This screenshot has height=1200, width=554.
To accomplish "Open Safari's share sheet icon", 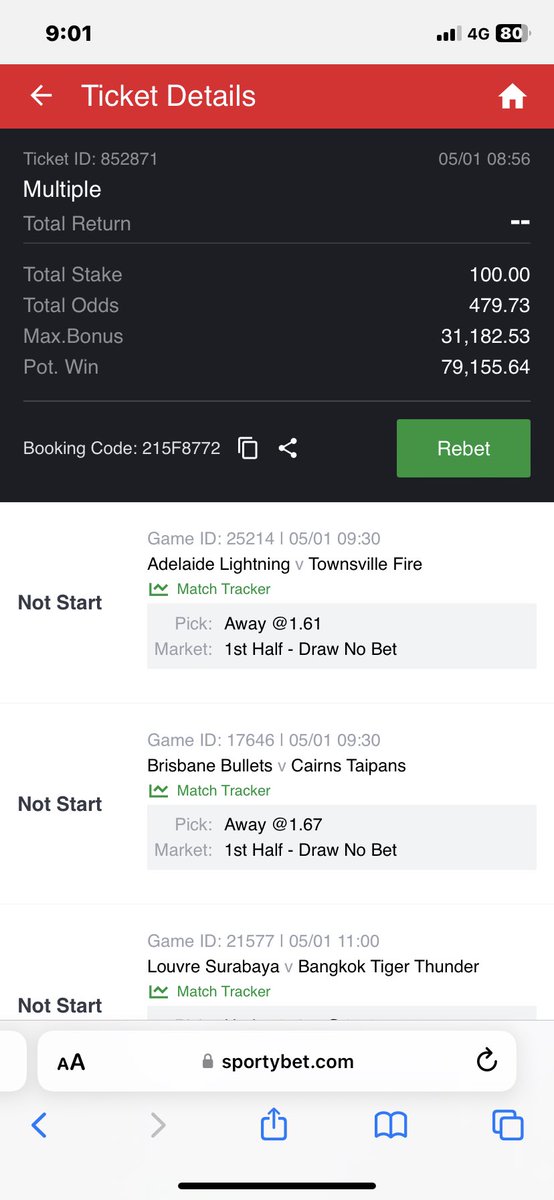I will click(x=274, y=1124).
